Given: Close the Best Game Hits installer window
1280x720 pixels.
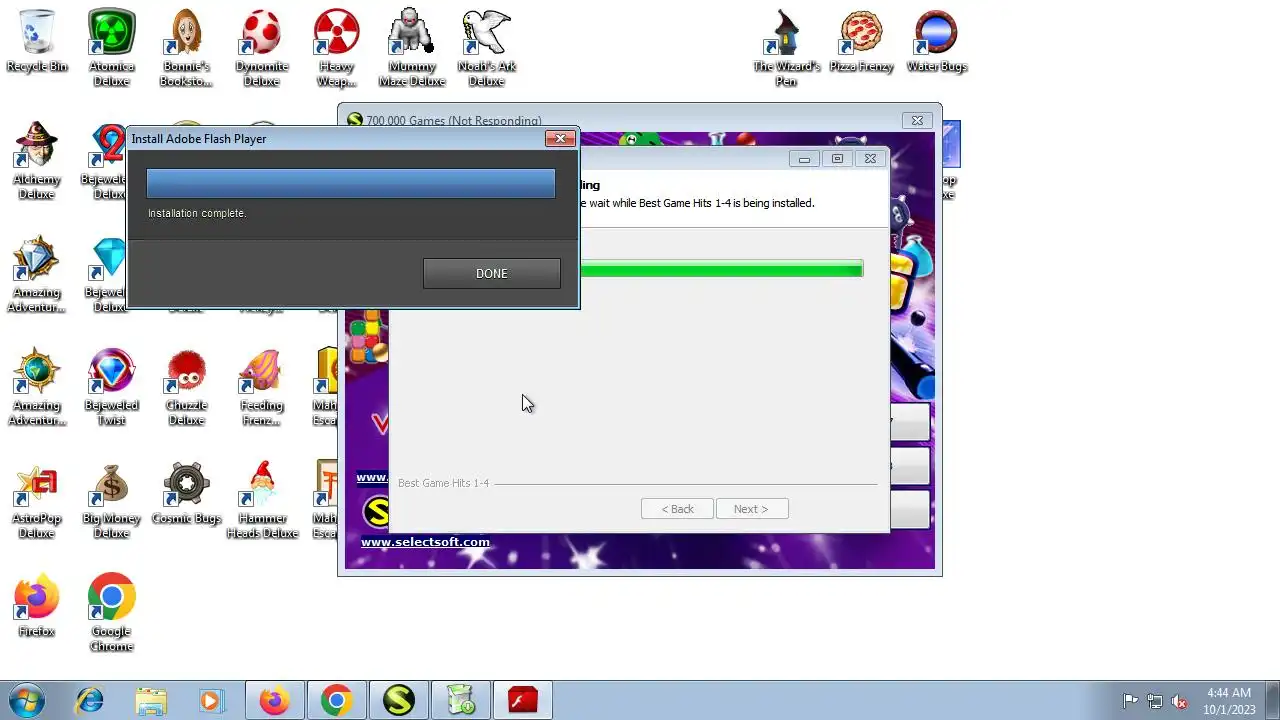Looking at the screenshot, I should pyautogui.click(x=870, y=159).
